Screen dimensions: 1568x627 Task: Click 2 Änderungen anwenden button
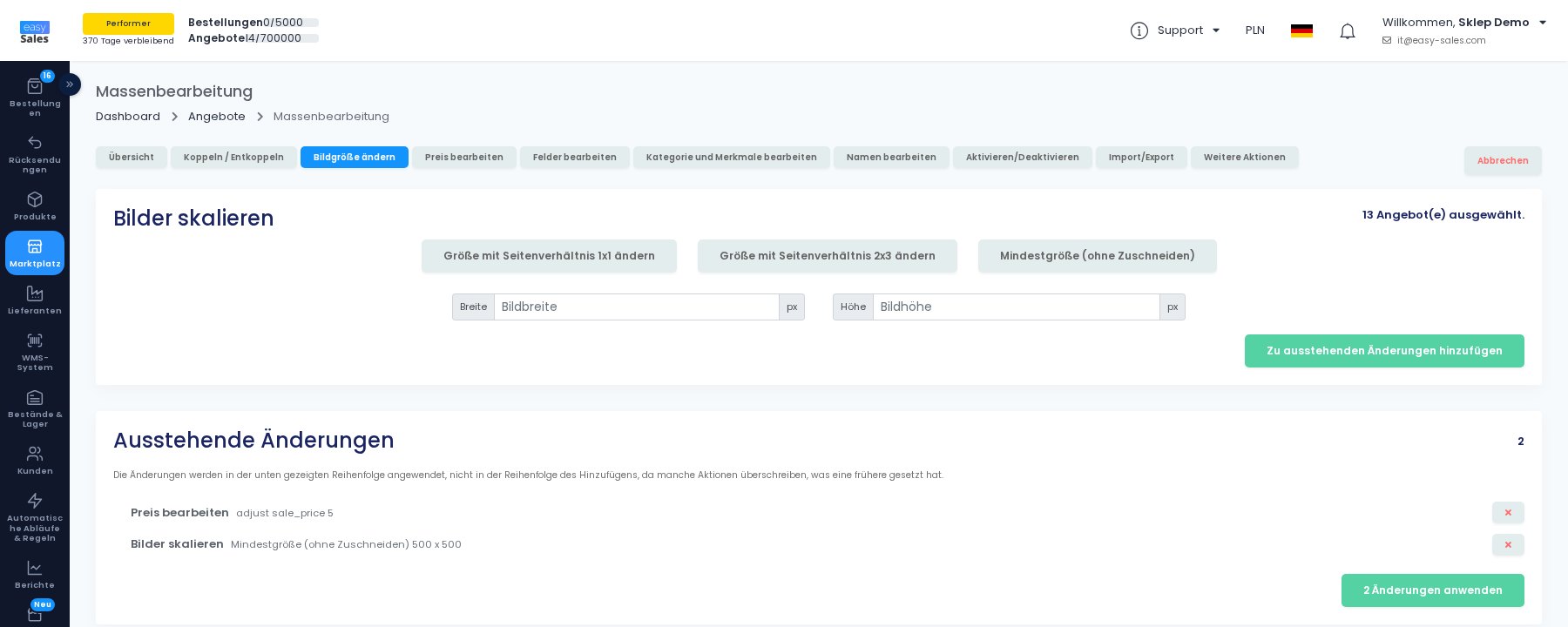(x=1433, y=590)
